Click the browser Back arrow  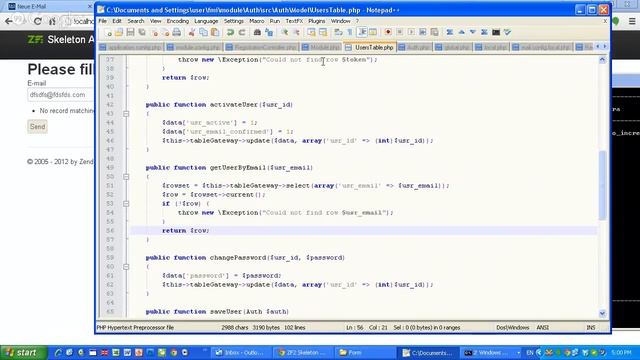point(9,21)
